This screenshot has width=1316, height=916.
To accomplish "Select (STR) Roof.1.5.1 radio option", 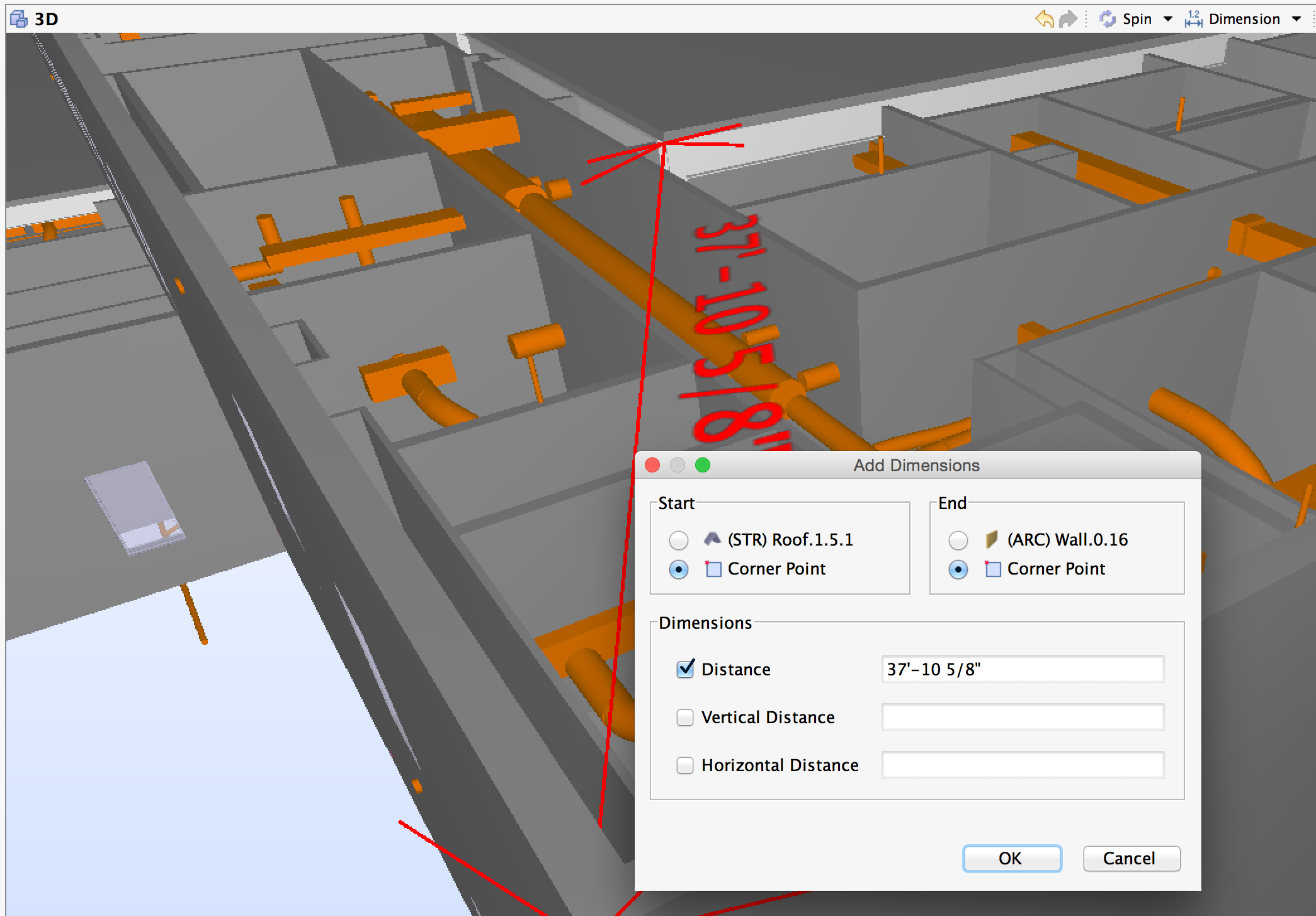I will pyautogui.click(x=679, y=541).
